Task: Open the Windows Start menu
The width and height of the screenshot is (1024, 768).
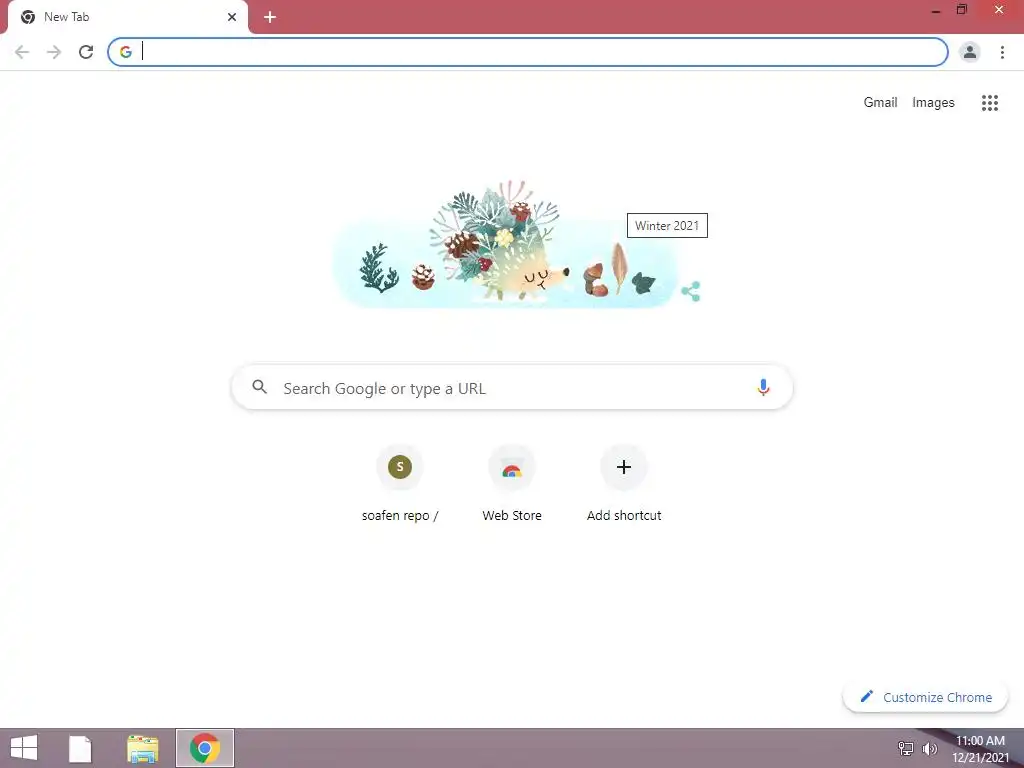Action: (x=24, y=748)
